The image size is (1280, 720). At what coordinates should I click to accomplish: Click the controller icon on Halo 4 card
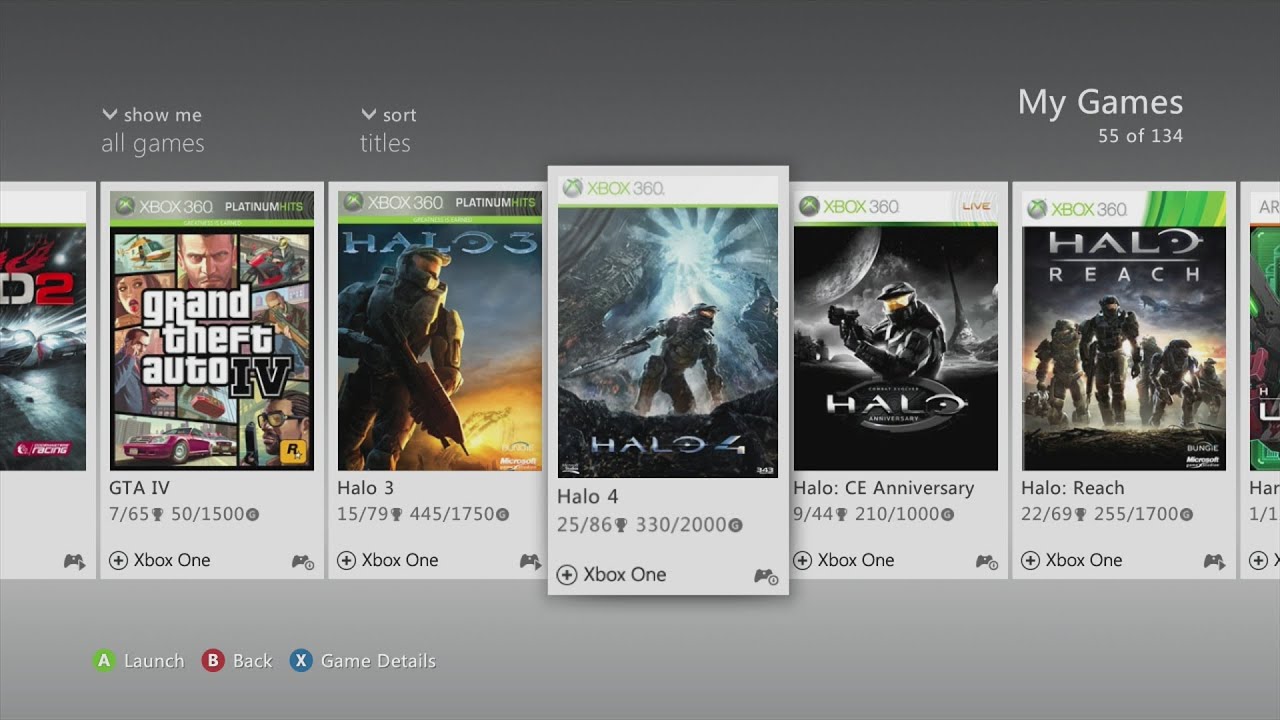click(767, 577)
